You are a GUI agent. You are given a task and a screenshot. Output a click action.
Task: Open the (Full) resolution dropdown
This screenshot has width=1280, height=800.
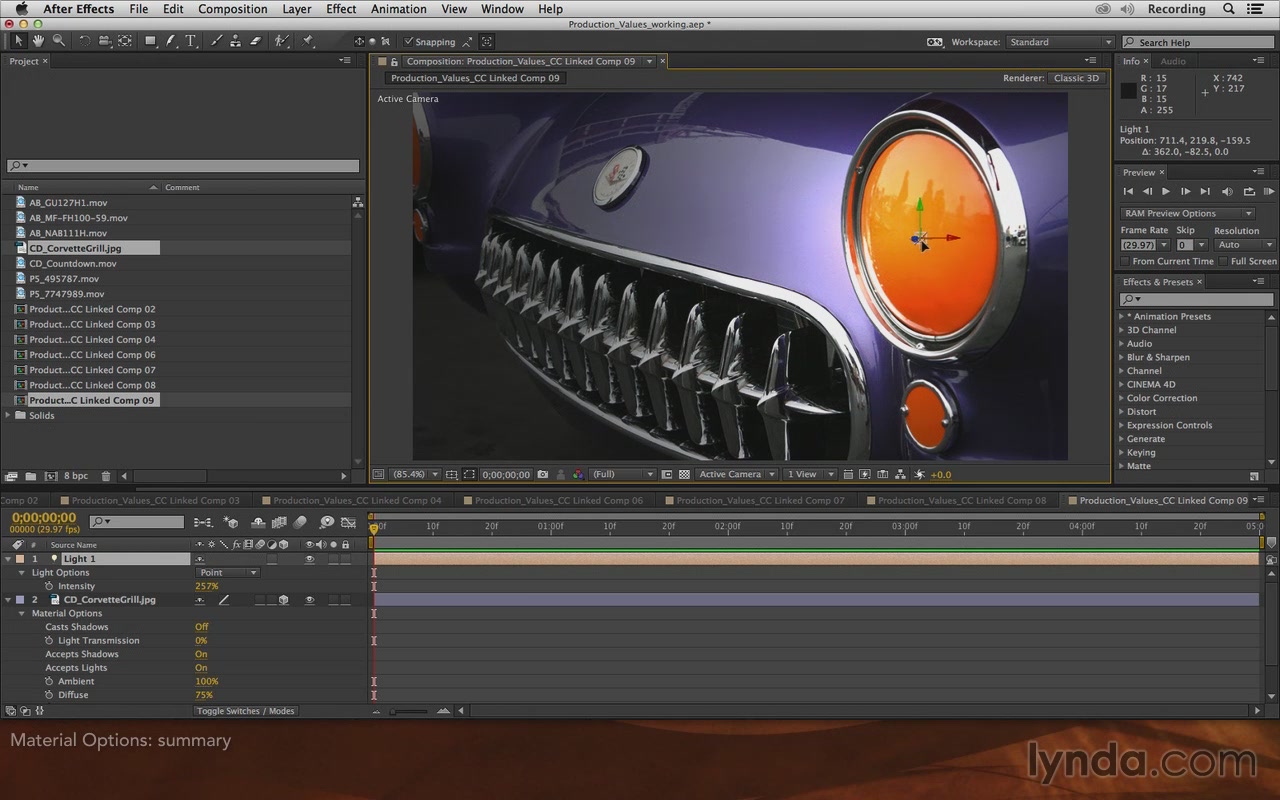[622, 474]
